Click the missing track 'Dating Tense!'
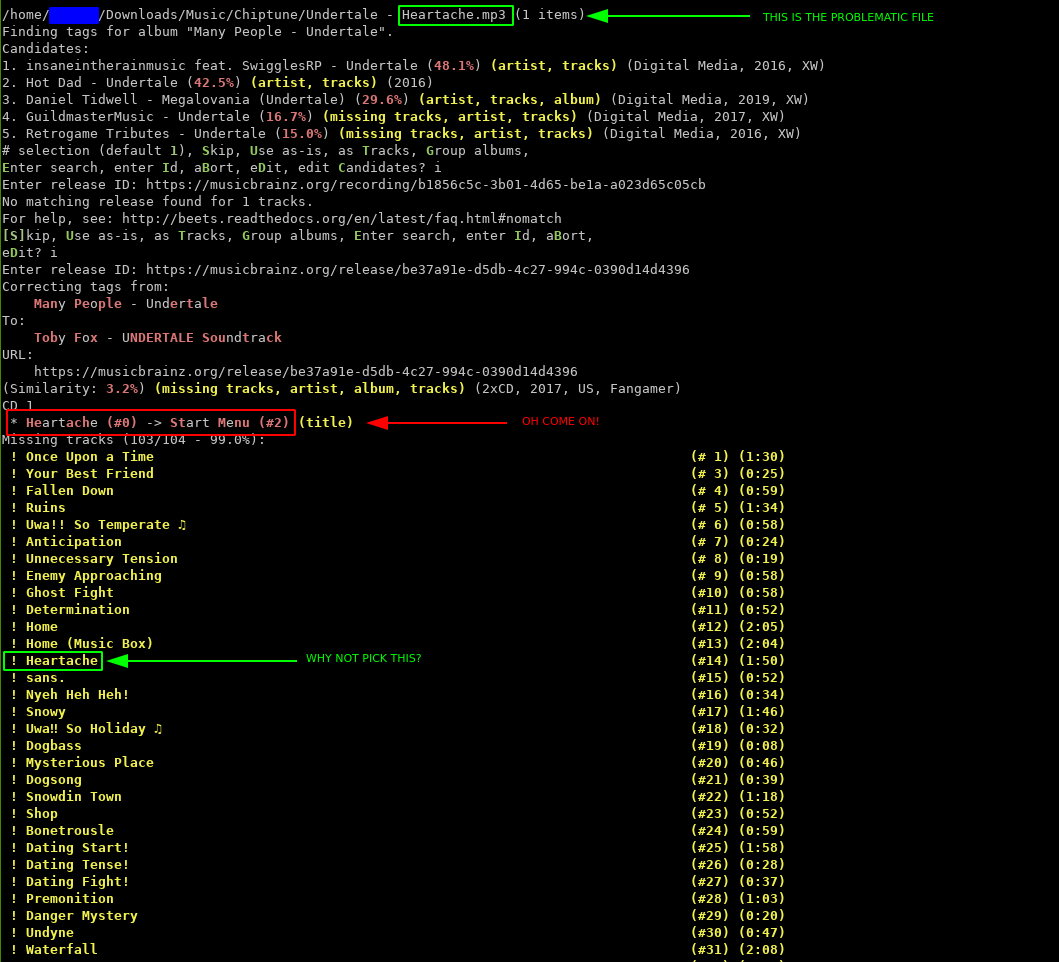The image size is (1059, 962). (x=78, y=865)
